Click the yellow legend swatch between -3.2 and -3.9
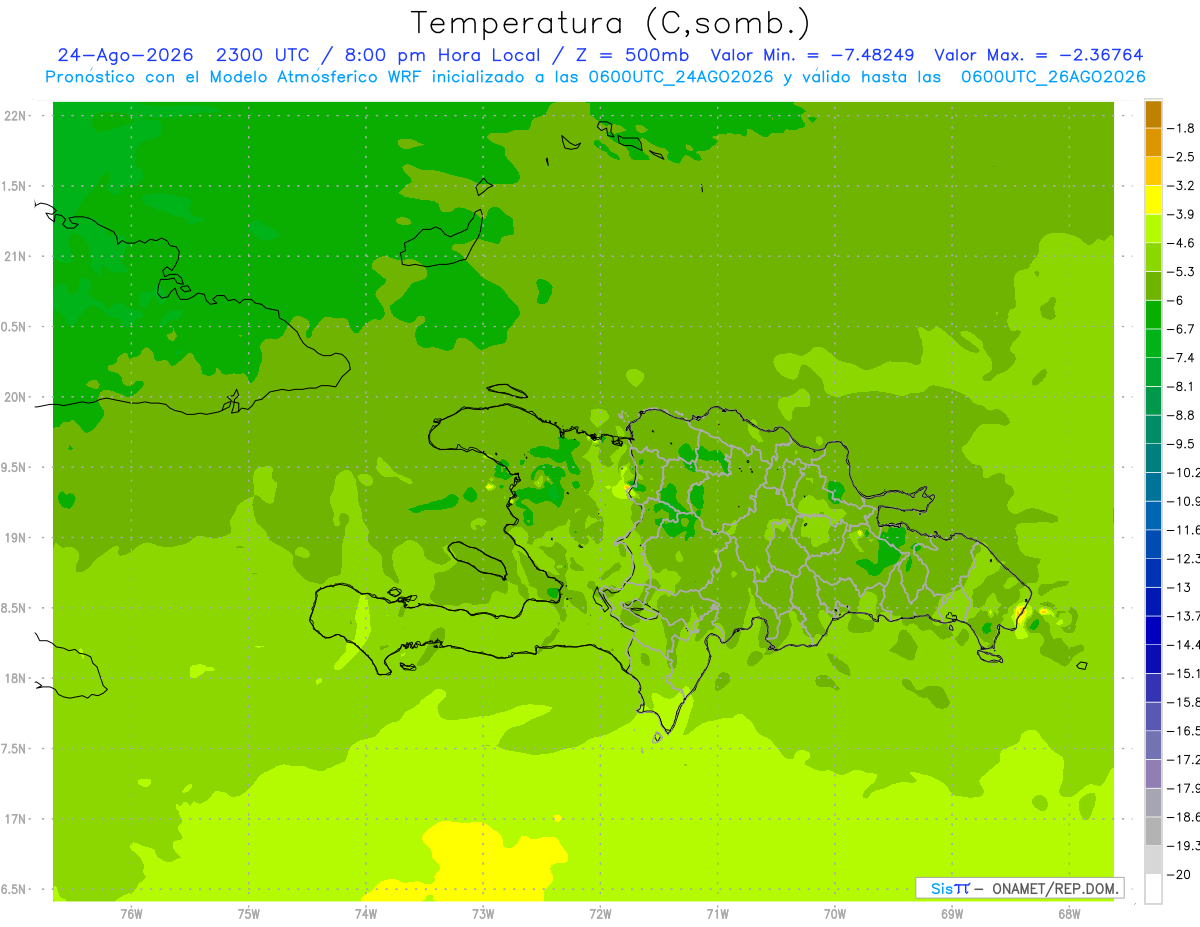The image size is (1200, 927). coord(1153,200)
